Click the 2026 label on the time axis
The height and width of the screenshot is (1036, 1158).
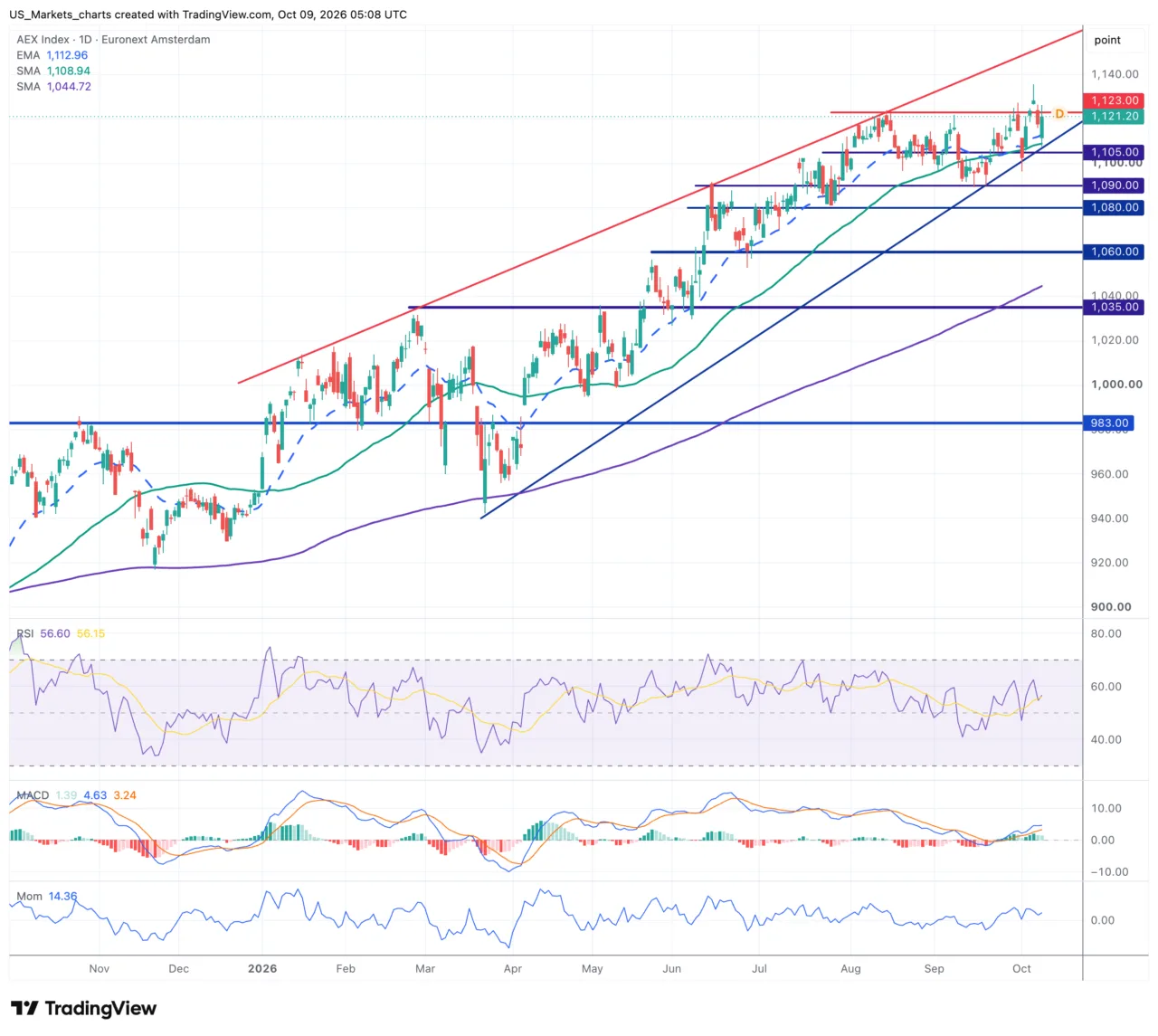pos(262,968)
